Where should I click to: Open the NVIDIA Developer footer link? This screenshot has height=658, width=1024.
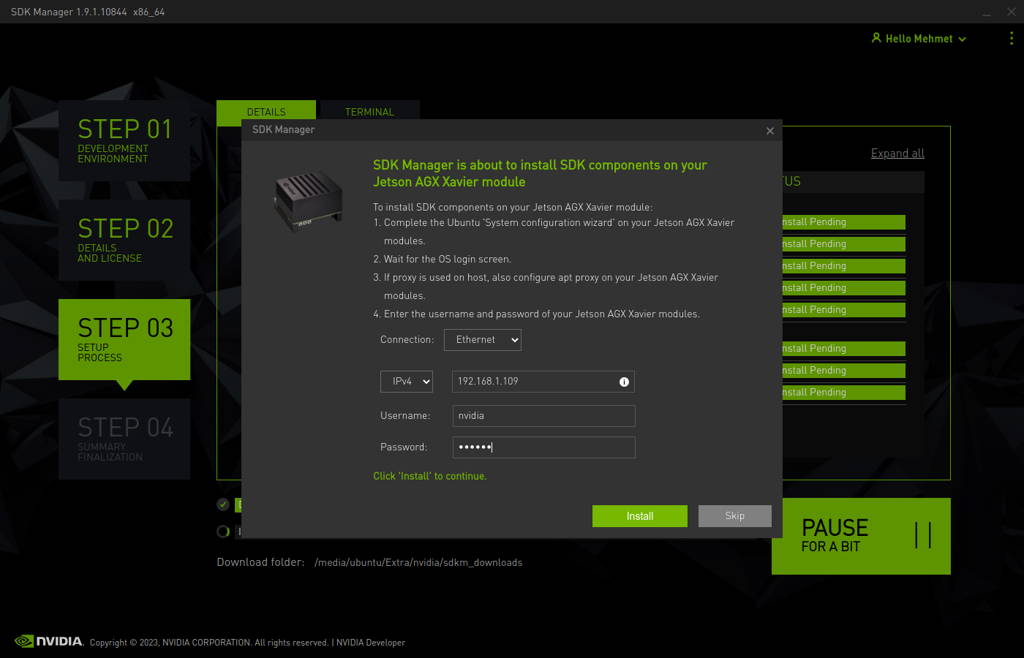click(370, 642)
